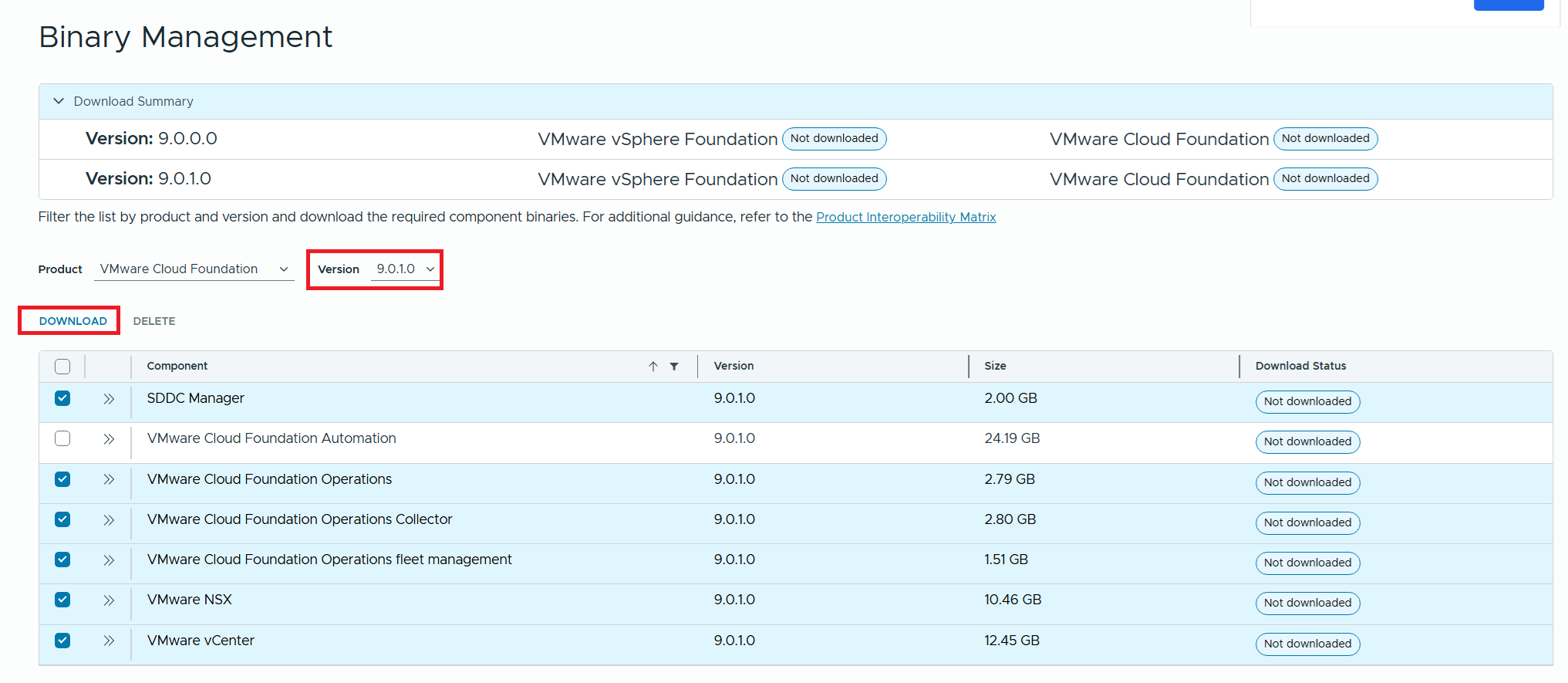
Task: Expand VMware vCenter row details
Action: 109,641
